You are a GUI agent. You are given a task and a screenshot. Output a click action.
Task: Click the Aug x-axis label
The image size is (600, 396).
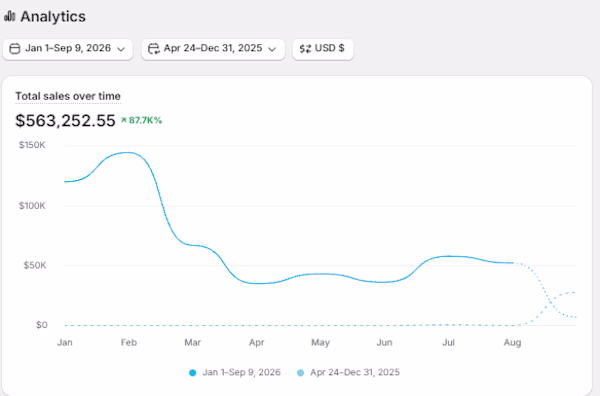512,342
